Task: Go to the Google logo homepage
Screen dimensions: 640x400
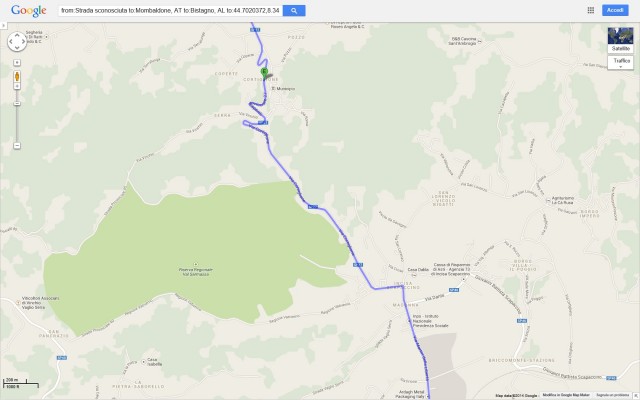Action: (29, 11)
